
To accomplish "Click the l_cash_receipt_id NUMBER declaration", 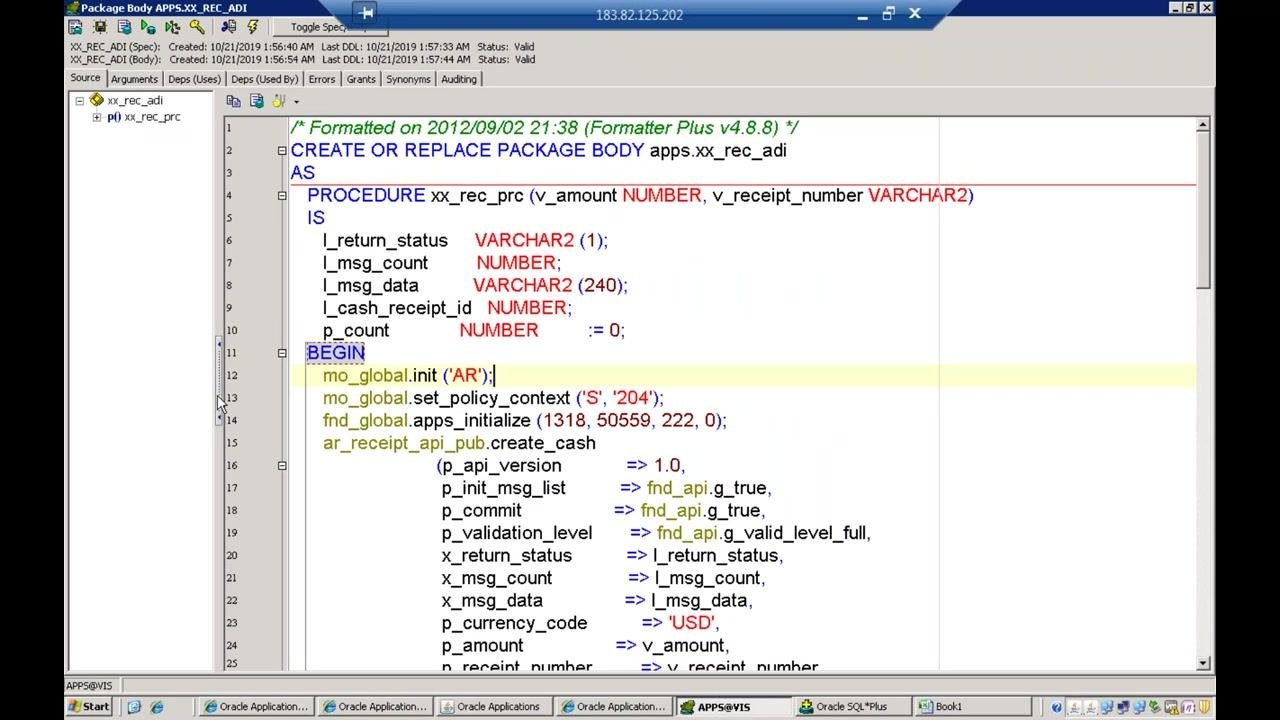I will click(x=447, y=308).
